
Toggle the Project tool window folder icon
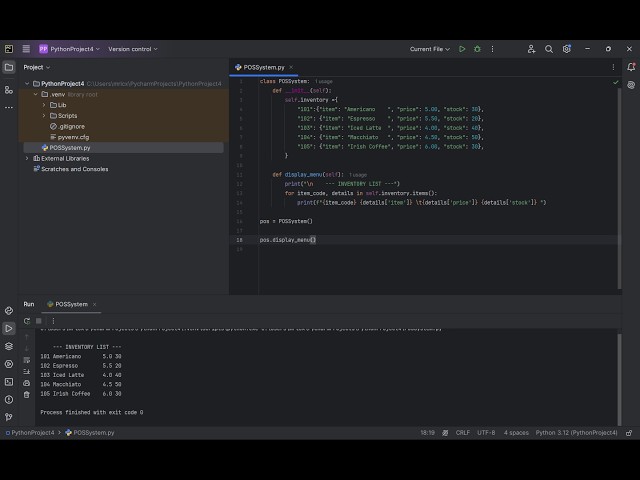tap(9, 67)
